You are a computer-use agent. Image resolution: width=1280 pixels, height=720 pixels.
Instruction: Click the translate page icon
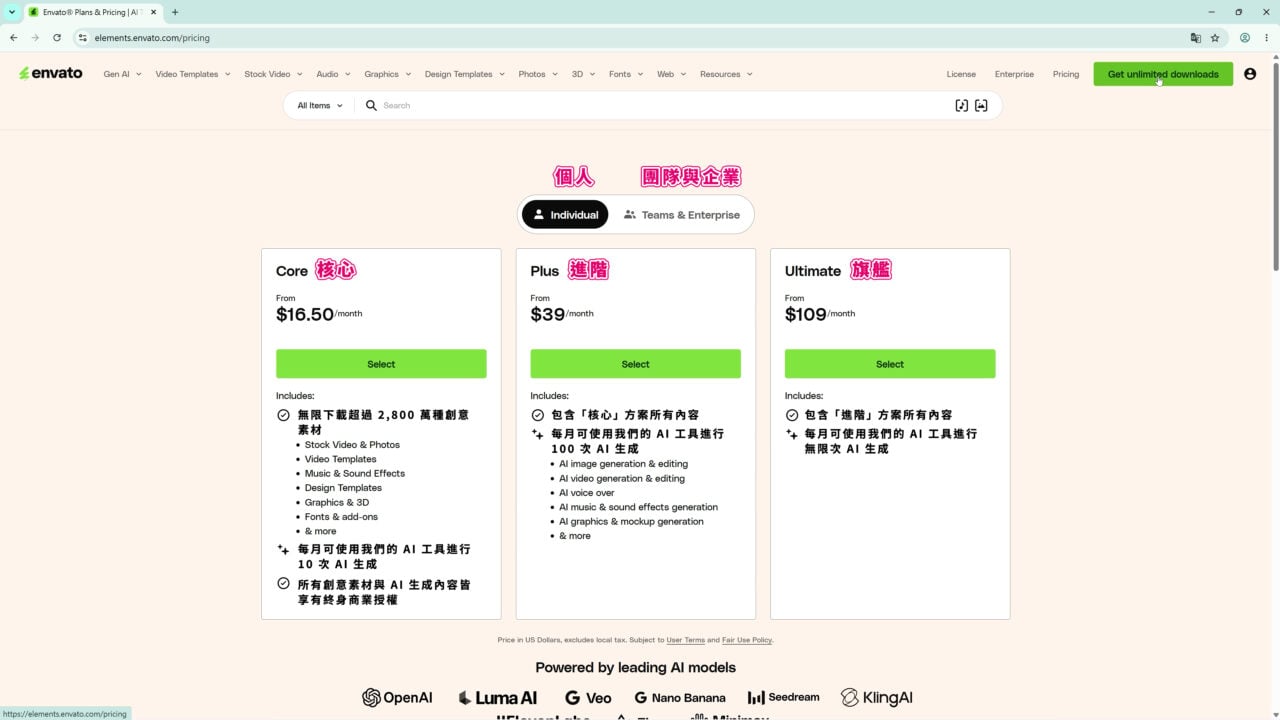click(x=1195, y=38)
